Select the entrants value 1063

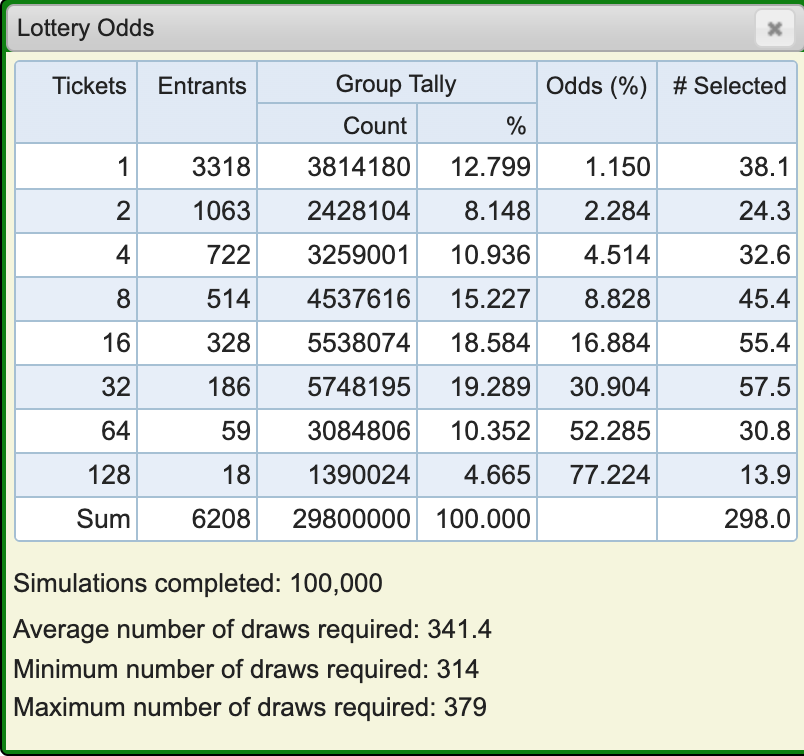click(222, 211)
